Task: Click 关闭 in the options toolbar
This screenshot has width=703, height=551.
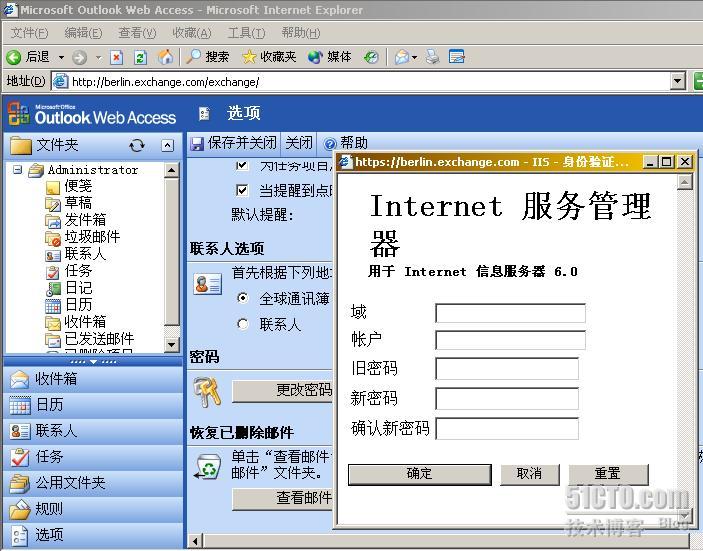Action: pyautogui.click(x=299, y=143)
